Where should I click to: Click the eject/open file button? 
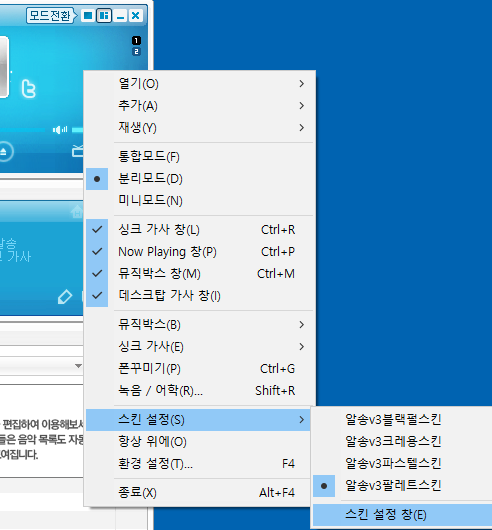tap(4, 151)
